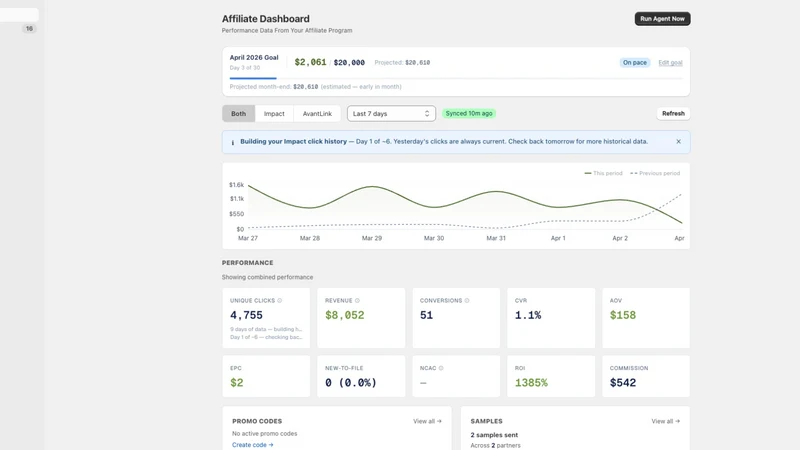Click the $158 AOV value
This screenshot has height=450, width=800.
[623, 315]
